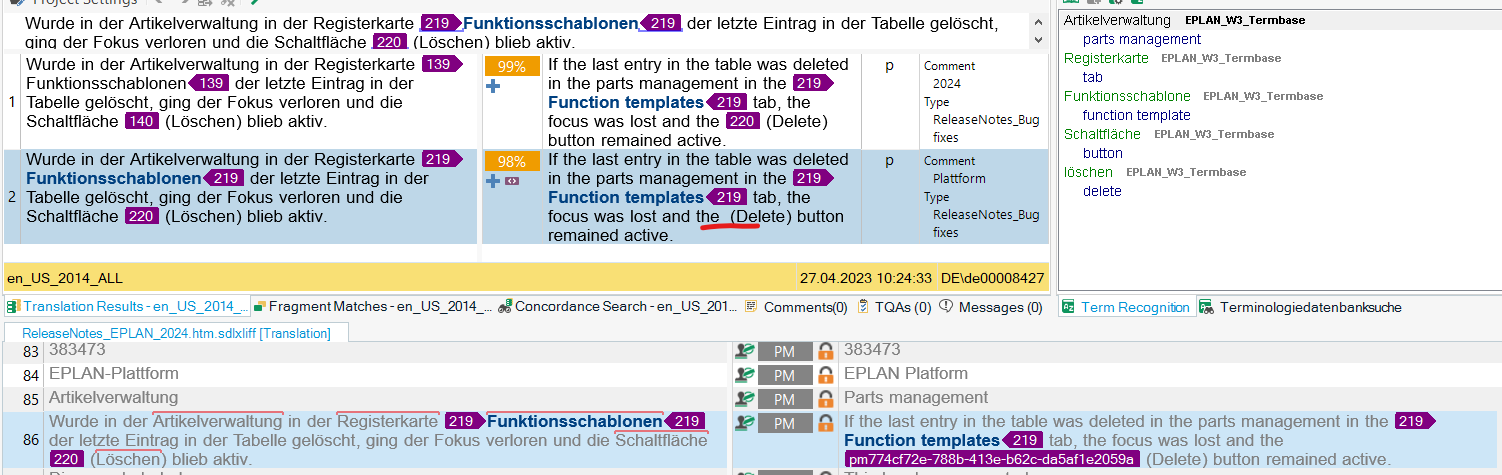Viewport: 1502px width, 475px height.
Task: Click the 'parts management' term translation
Action: coord(1141,39)
